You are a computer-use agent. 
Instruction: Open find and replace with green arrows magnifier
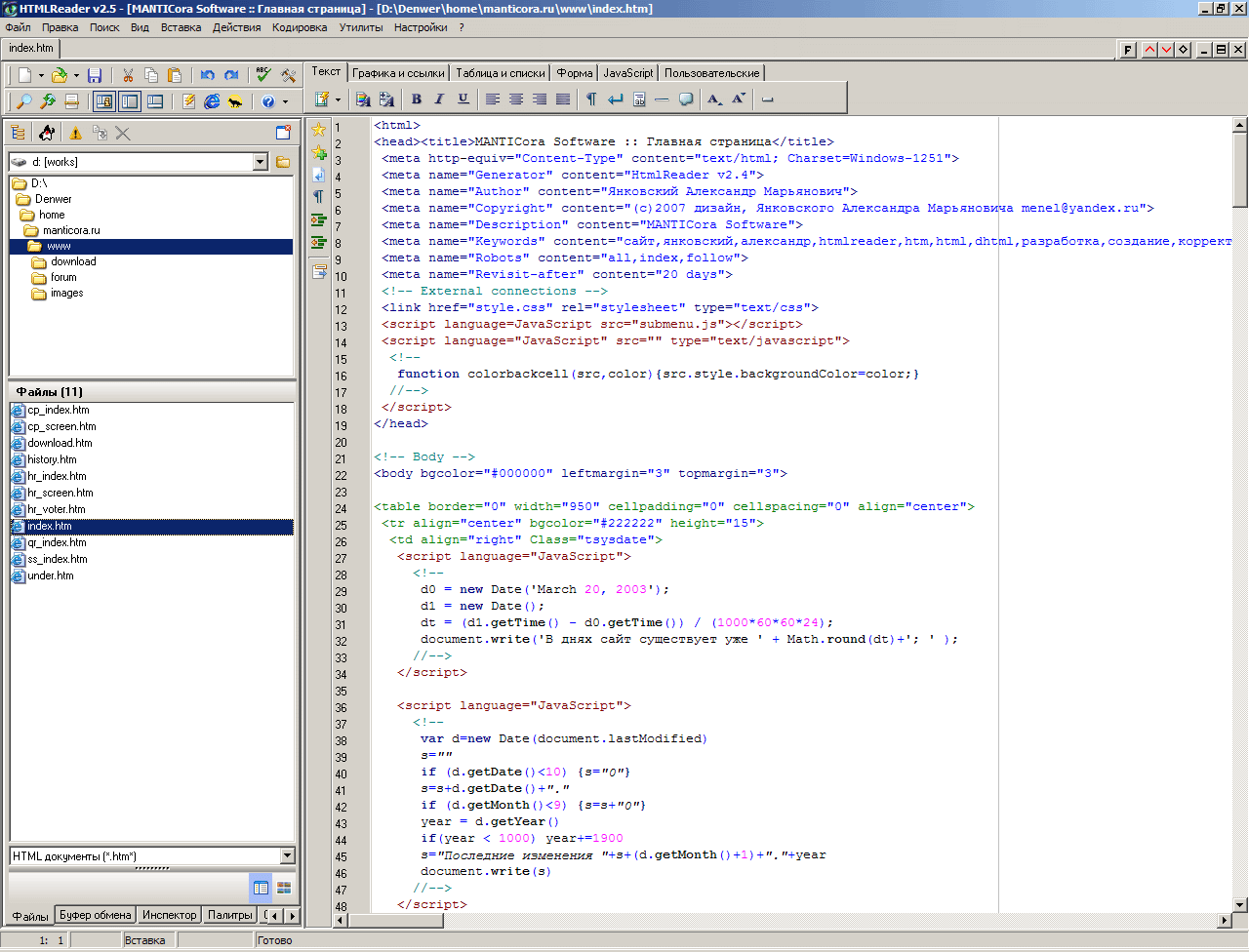point(47,101)
